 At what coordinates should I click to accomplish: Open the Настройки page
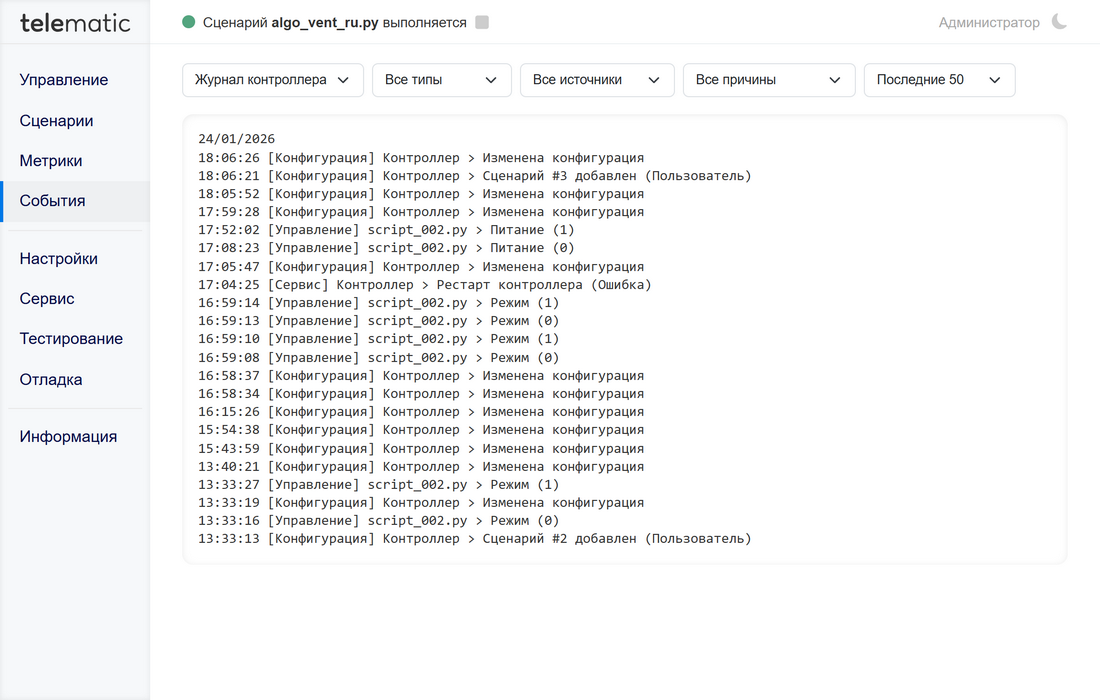[59, 259]
